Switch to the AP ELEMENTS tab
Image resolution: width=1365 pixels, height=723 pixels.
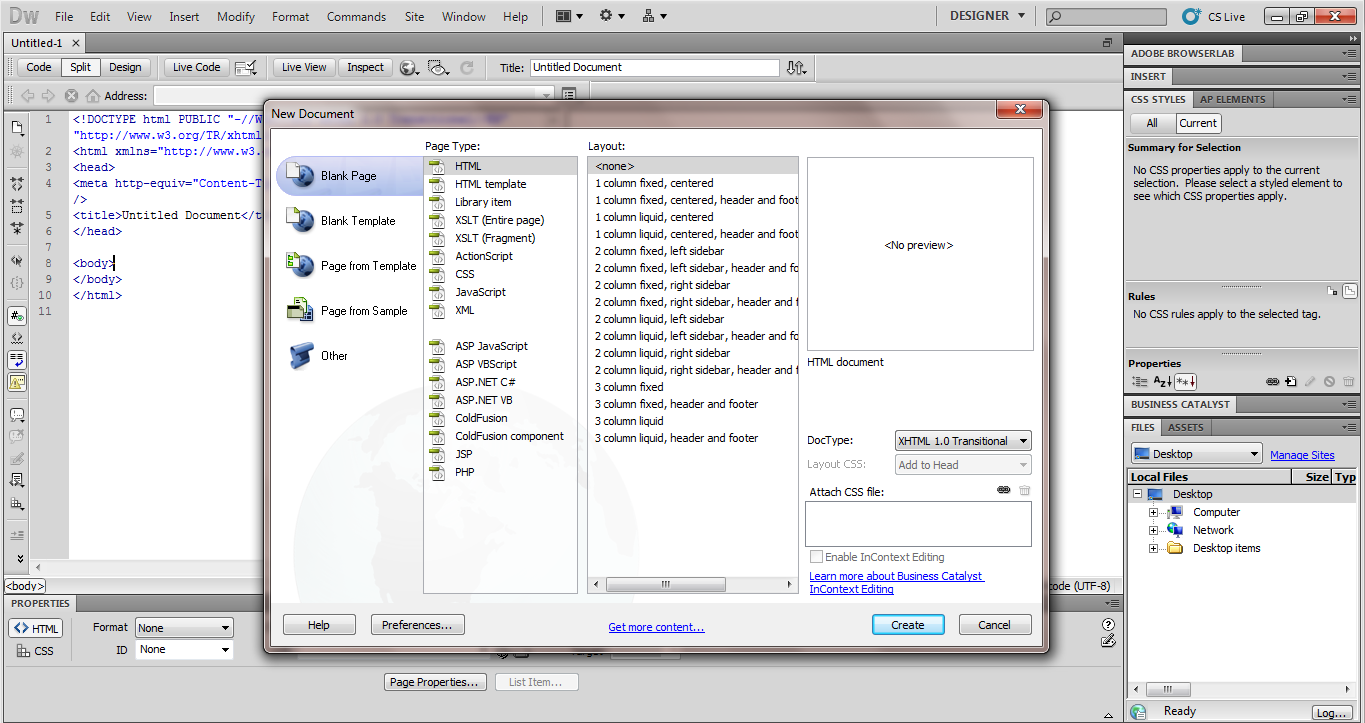(x=1233, y=99)
